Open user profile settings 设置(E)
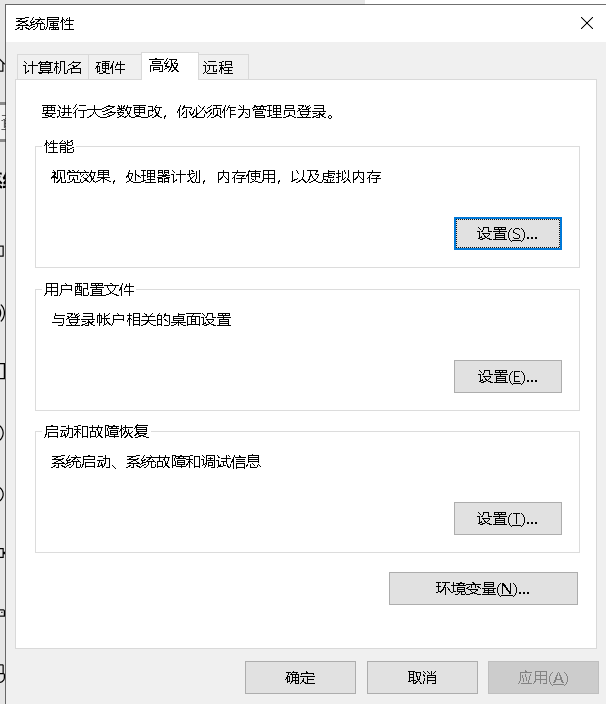The height and width of the screenshot is (704, 606). point(508,376)
